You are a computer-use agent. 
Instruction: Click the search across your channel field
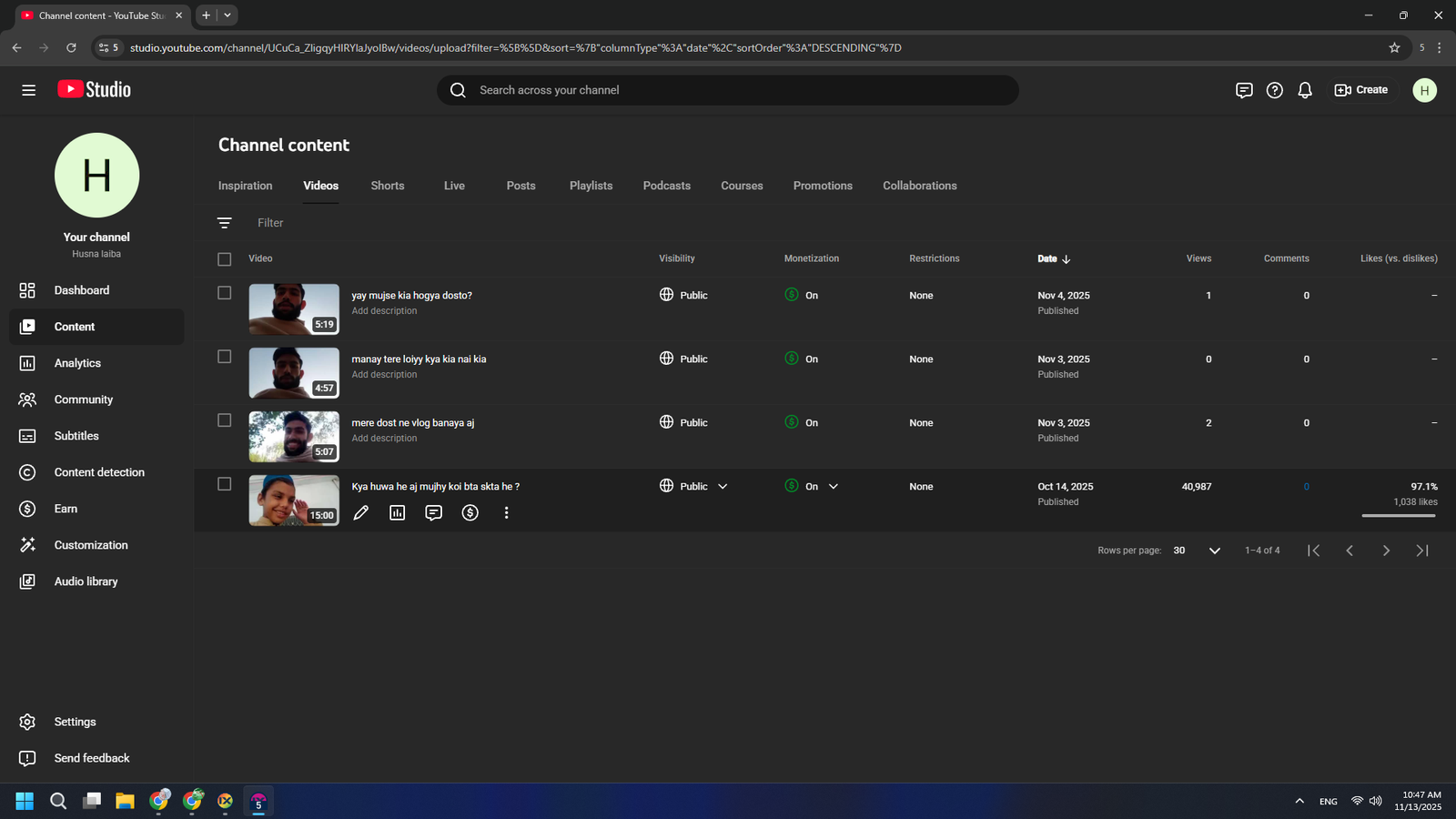[x=728, y=90]
